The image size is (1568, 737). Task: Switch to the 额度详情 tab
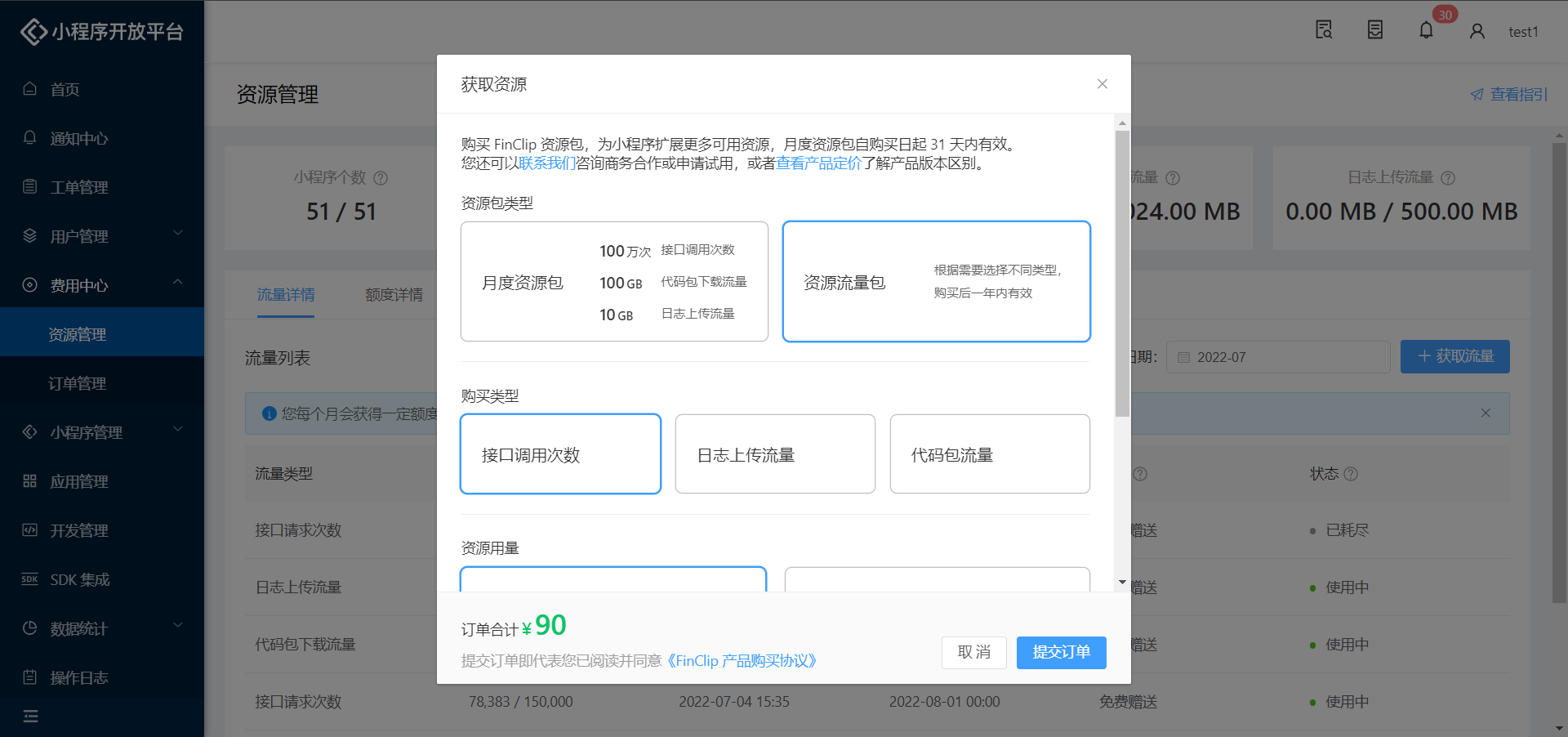394,295
